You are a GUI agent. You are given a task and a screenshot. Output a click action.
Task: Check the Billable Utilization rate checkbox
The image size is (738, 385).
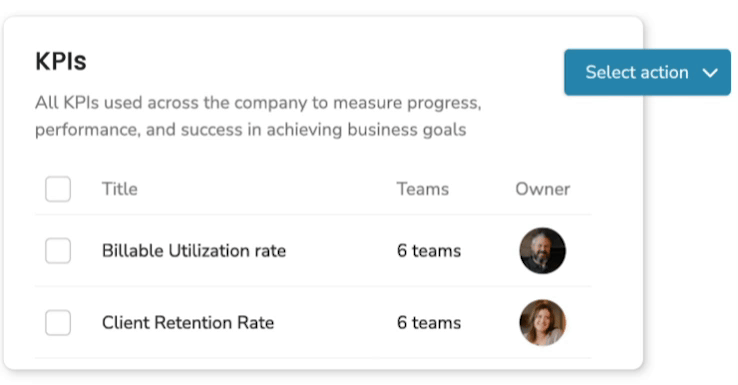click(58, 250)
